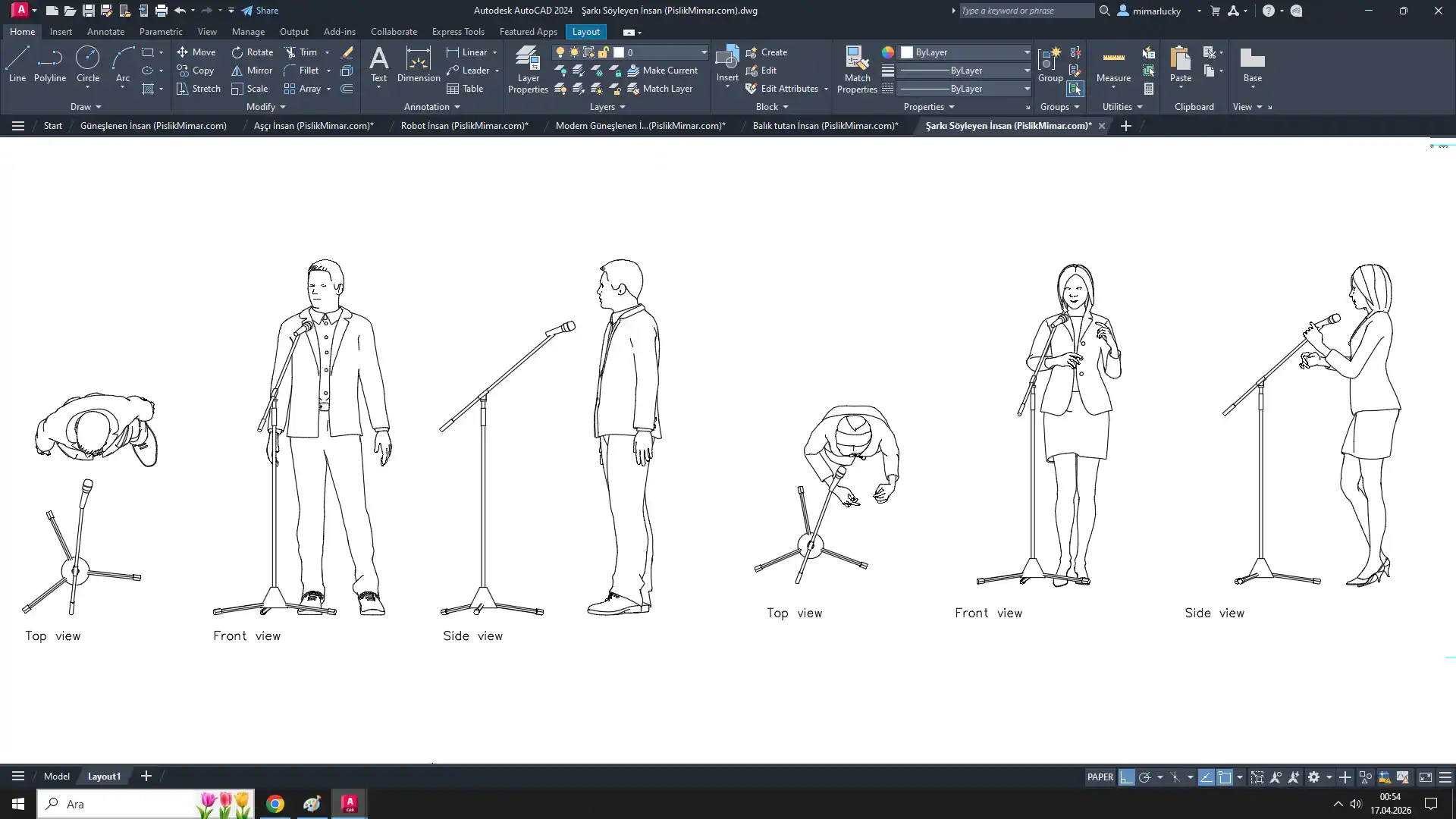Image resolution: width=1456 pixels, height=819 pixels.
Task: Toggle Ortho mode in status bar
Action: pyautogui.click(x=1127, y=777)
